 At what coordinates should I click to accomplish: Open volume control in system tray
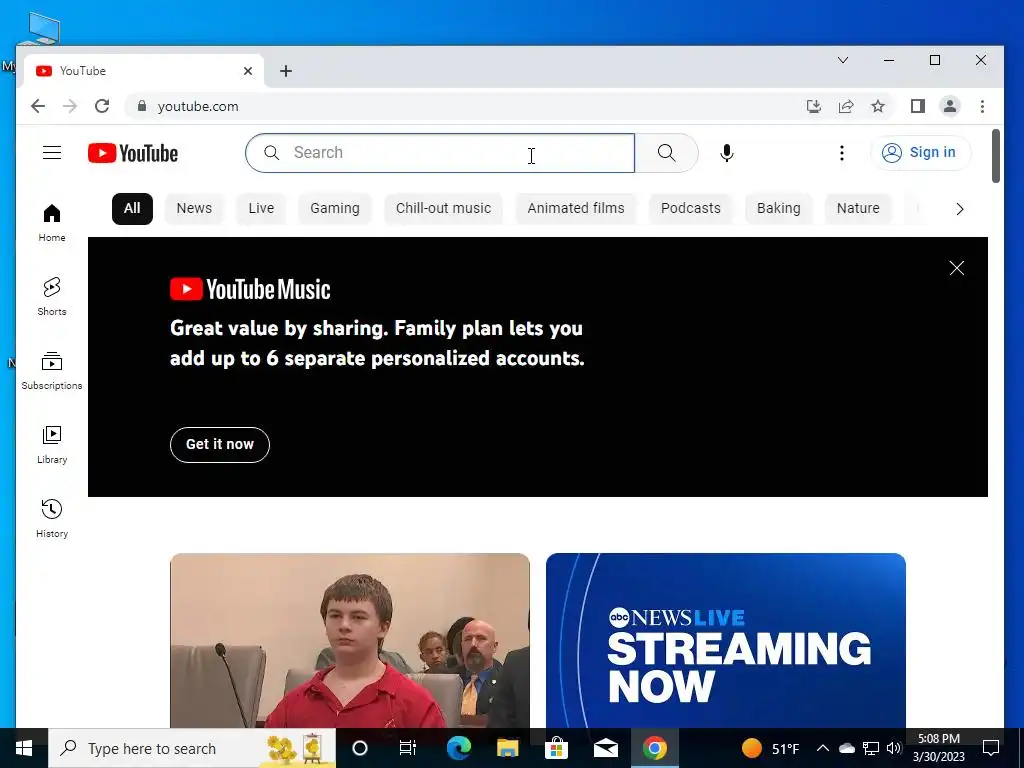click(894, 748)
